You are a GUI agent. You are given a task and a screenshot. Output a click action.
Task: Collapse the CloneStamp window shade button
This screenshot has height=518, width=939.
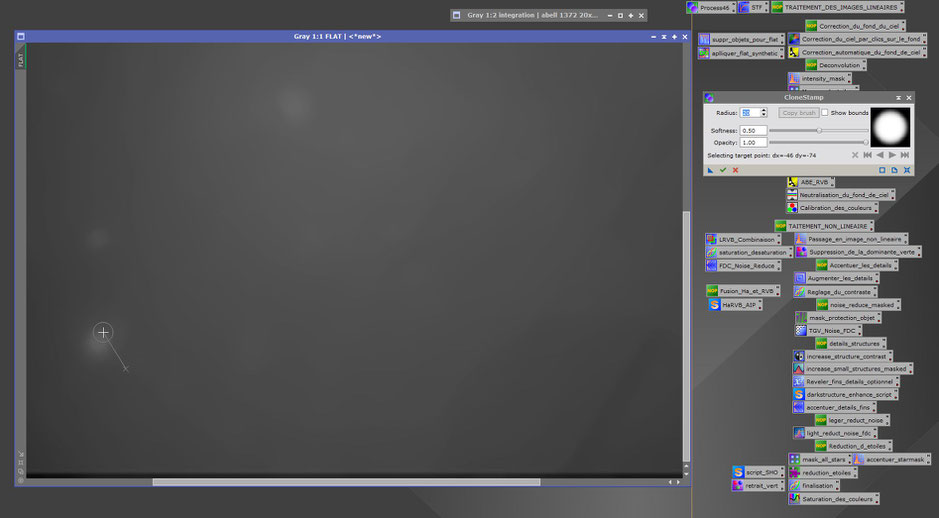click(898, 98)
